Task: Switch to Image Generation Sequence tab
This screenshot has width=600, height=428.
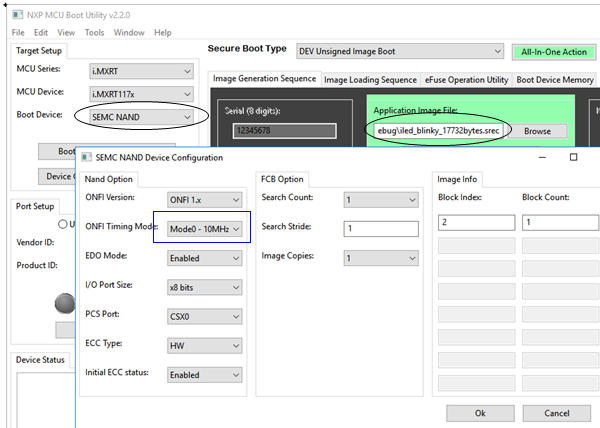Action: click(264, 78)
